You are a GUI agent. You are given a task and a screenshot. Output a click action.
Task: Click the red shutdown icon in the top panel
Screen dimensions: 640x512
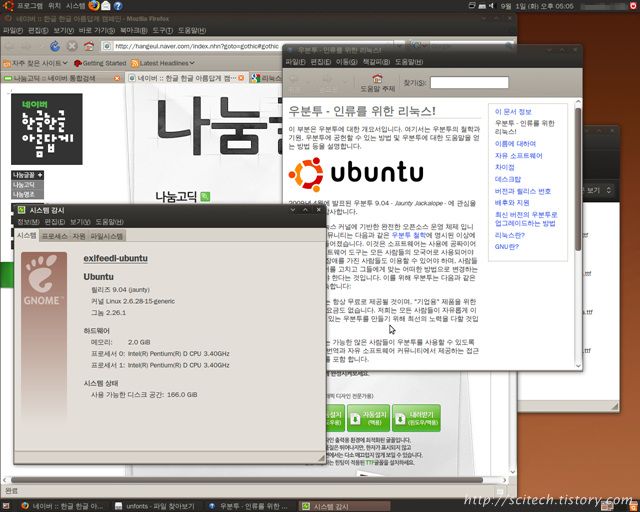click(x=633, y=6)
